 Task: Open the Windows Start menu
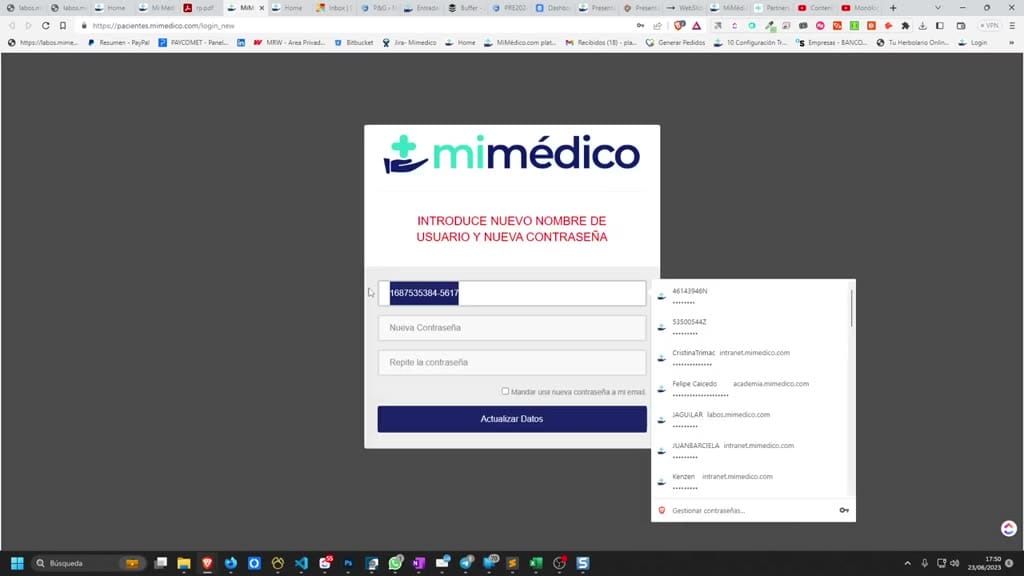click(x=18, y=563)
